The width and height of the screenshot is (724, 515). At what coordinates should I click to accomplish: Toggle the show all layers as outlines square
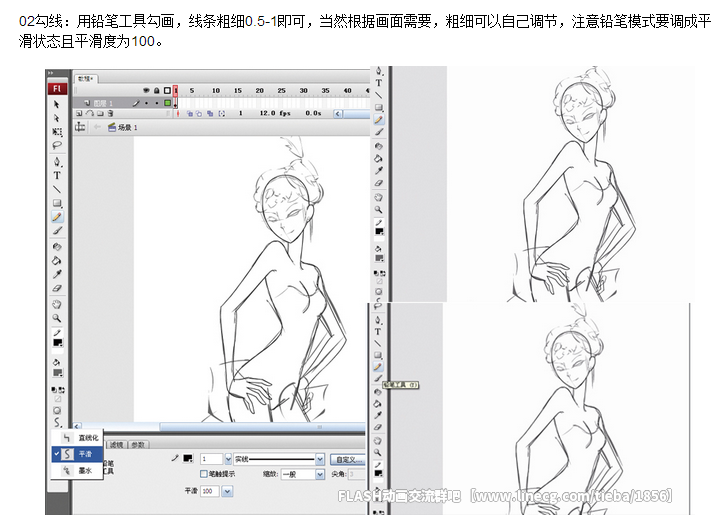(167, 91)
